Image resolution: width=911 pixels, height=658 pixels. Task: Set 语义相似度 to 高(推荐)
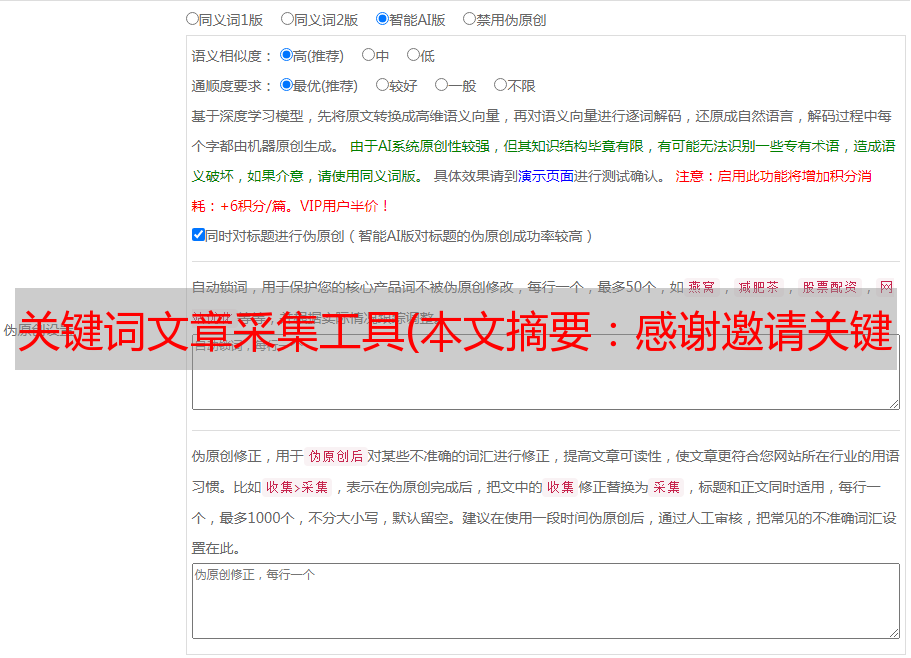(286, 55)
